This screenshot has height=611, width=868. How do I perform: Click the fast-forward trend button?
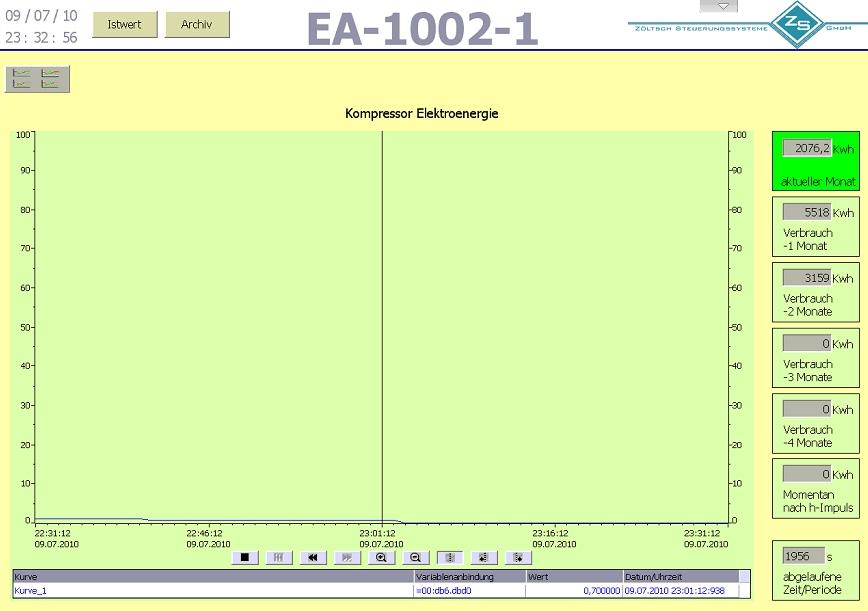click(x=346, y=558)
